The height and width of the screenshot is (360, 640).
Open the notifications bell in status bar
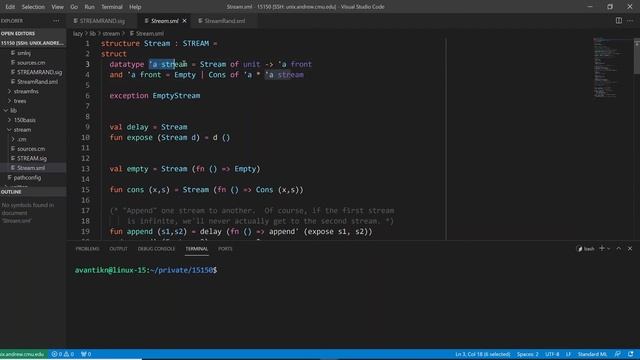tap(631, 354)
